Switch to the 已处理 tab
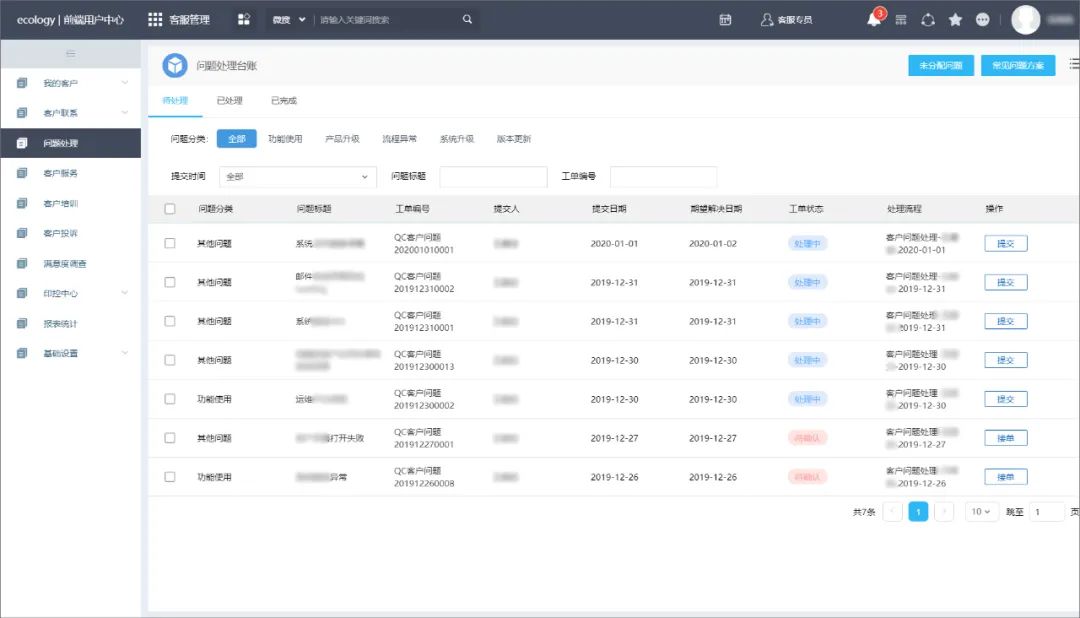Image resolution: width=1080 pixels, height=618 pixels. tap(229, 101)
